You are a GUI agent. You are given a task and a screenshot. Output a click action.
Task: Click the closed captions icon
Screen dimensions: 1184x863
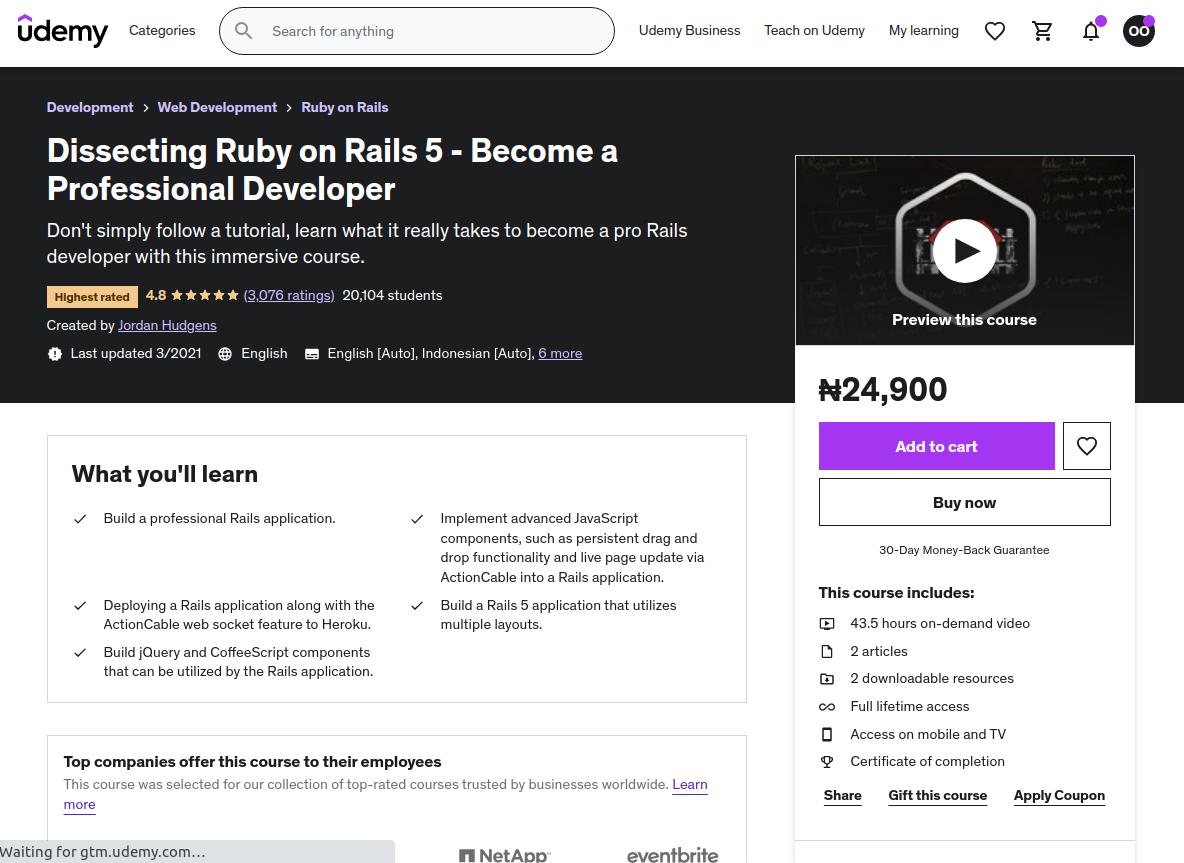click(x=311, y=354)
